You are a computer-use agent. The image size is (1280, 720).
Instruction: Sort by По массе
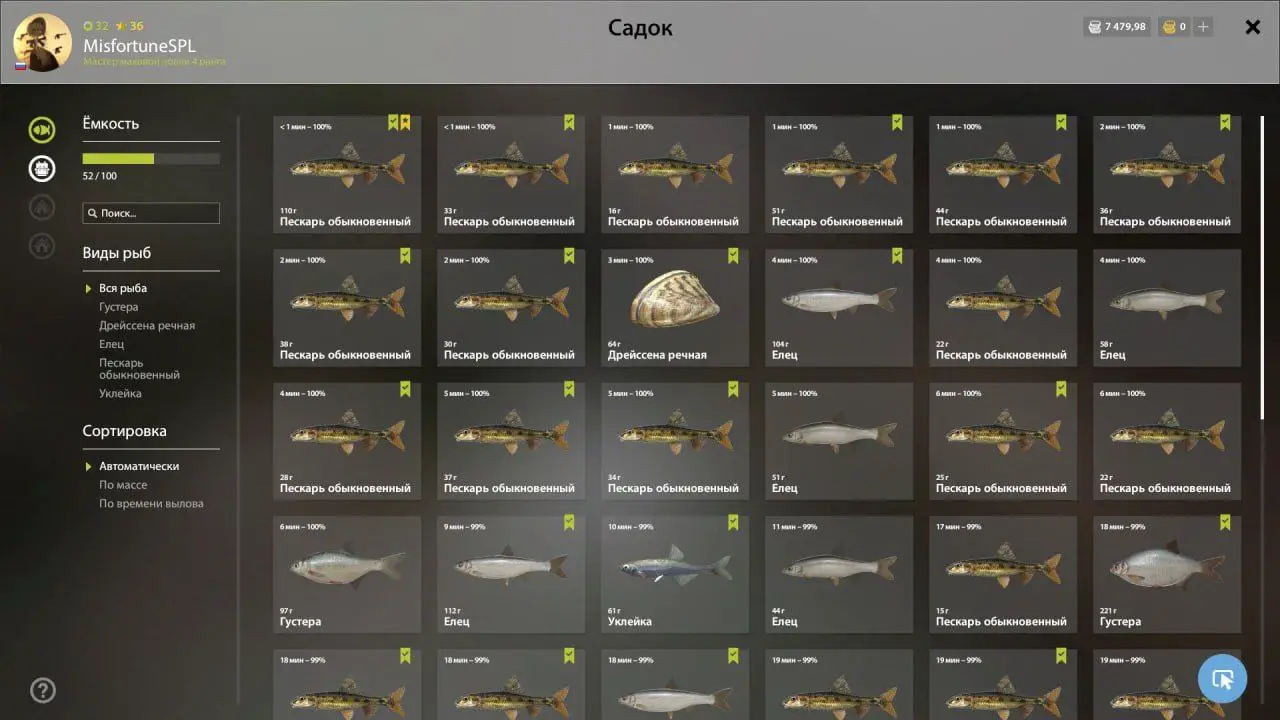(123, 485)
